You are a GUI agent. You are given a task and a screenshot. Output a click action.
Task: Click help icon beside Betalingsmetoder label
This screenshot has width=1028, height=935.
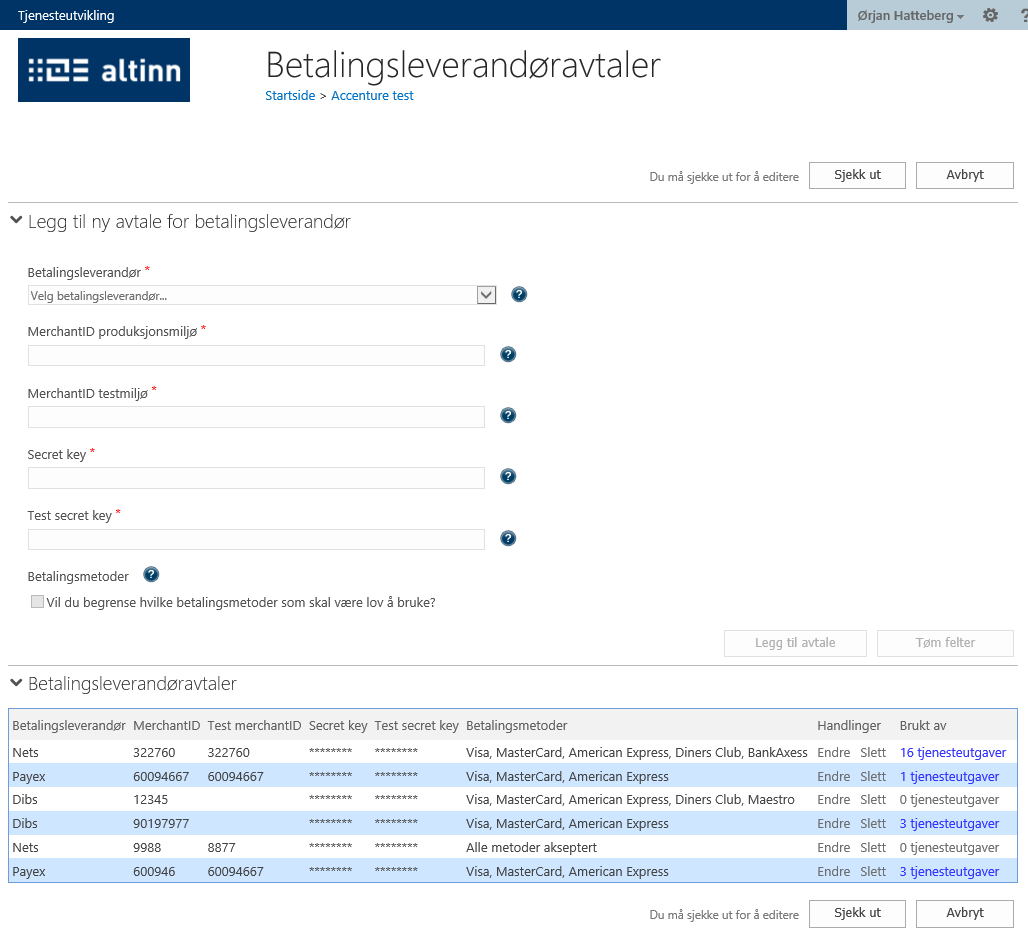tap(151, 575)
